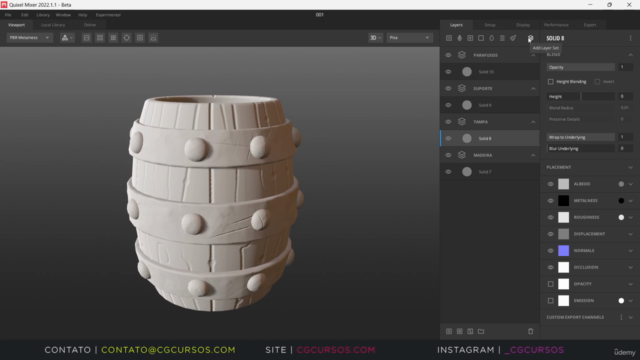Expand the PLACEMENT section
Viewport: 640px width, 360px height.
click(x=631, y=167)
